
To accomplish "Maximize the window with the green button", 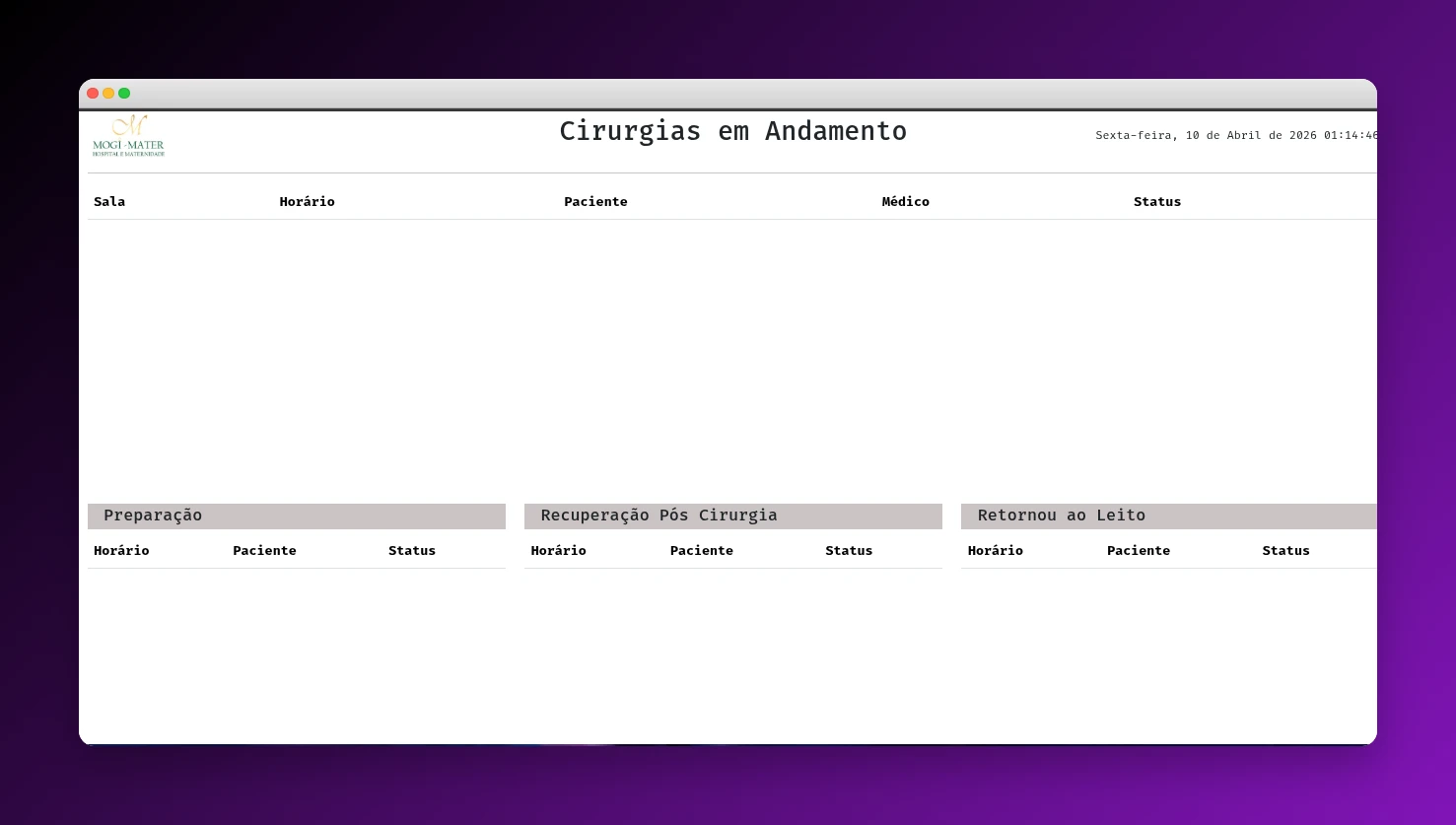I will tap(124, 94).
